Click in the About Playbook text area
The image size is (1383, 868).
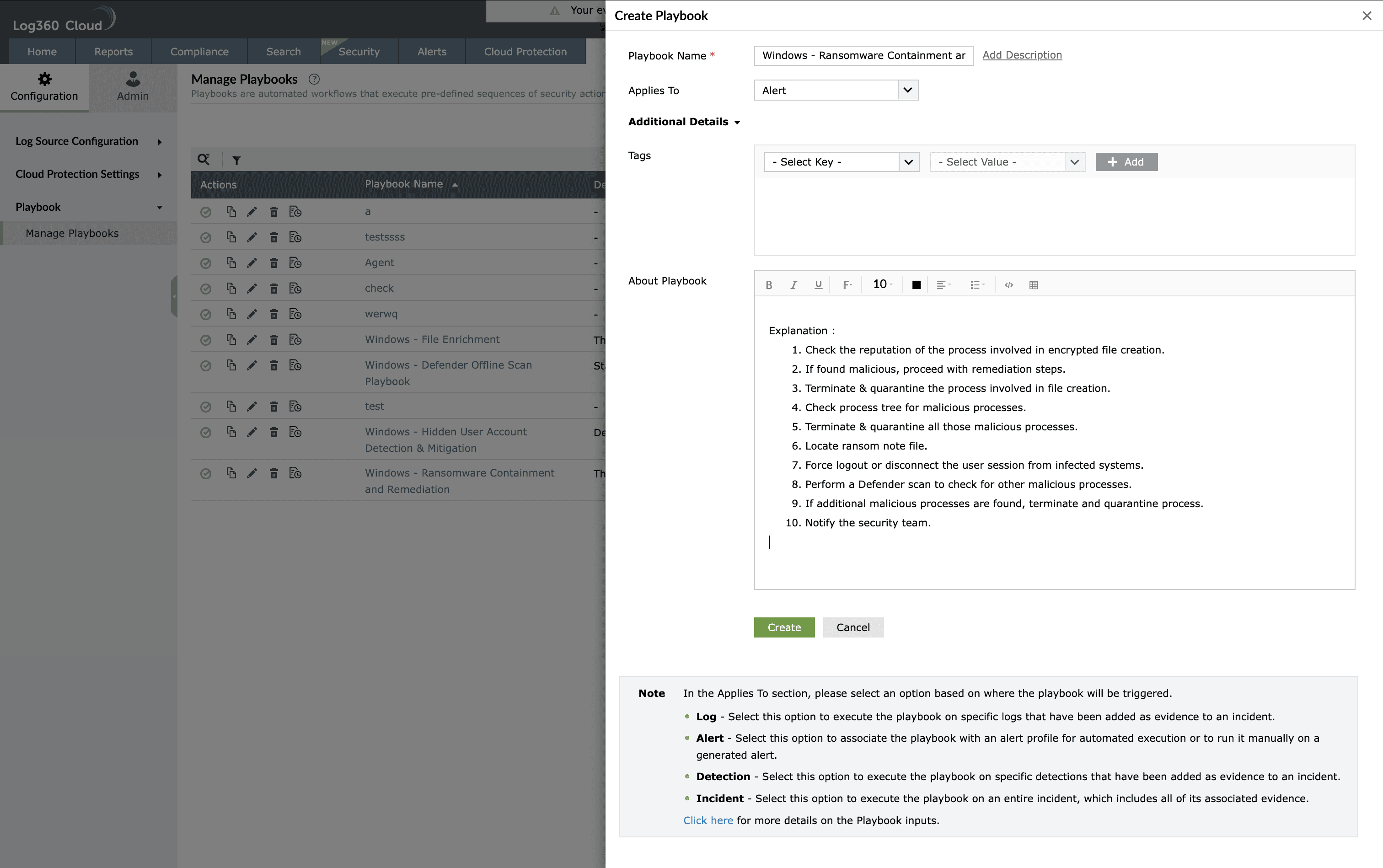(x=1054, y=442)
